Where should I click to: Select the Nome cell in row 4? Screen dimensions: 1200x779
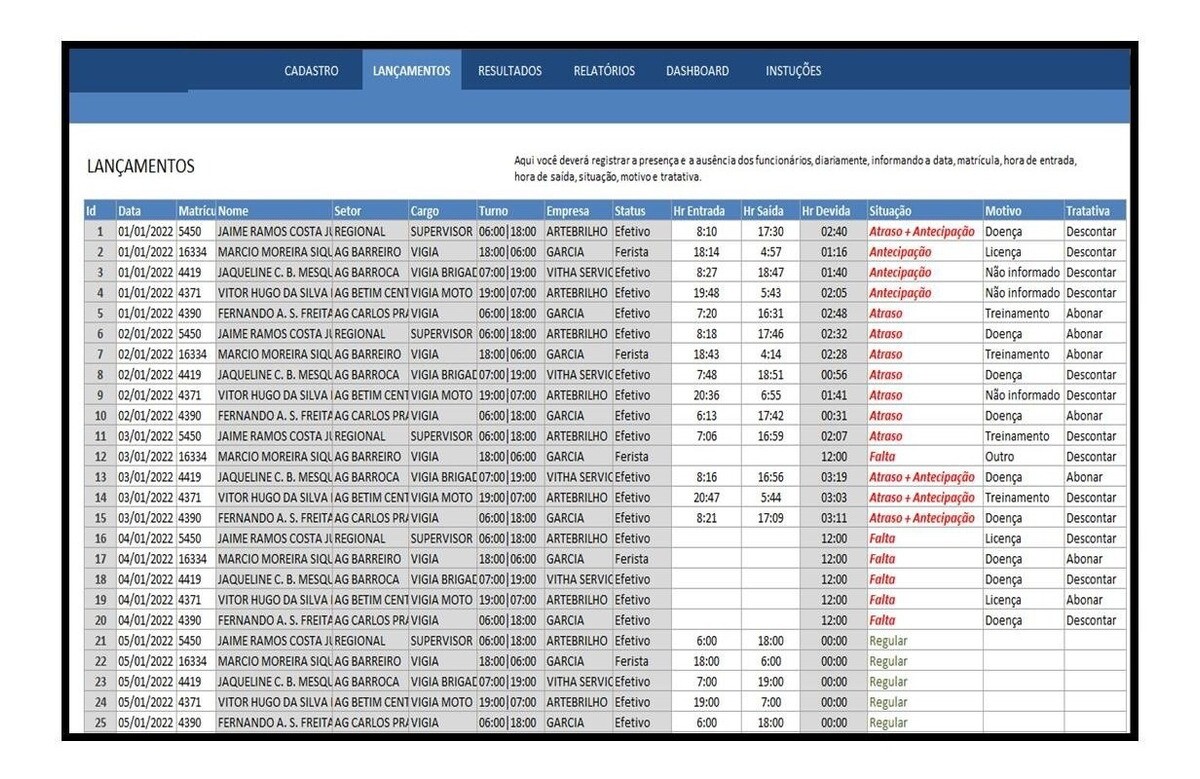tap(274, 293)
